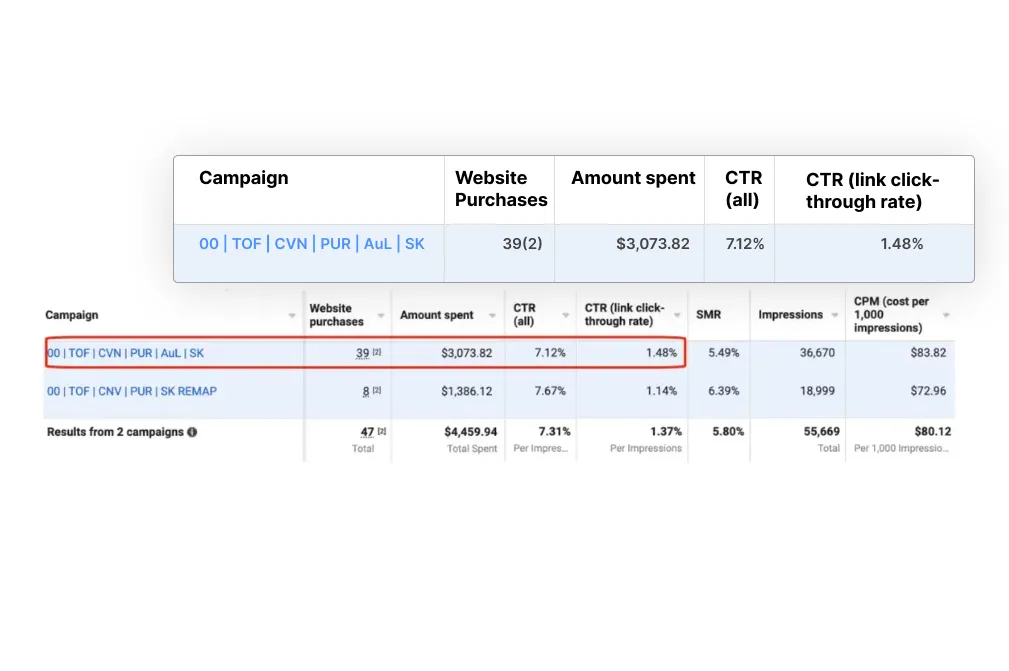Click the underlined 39 website purchases value

point(363,353)
